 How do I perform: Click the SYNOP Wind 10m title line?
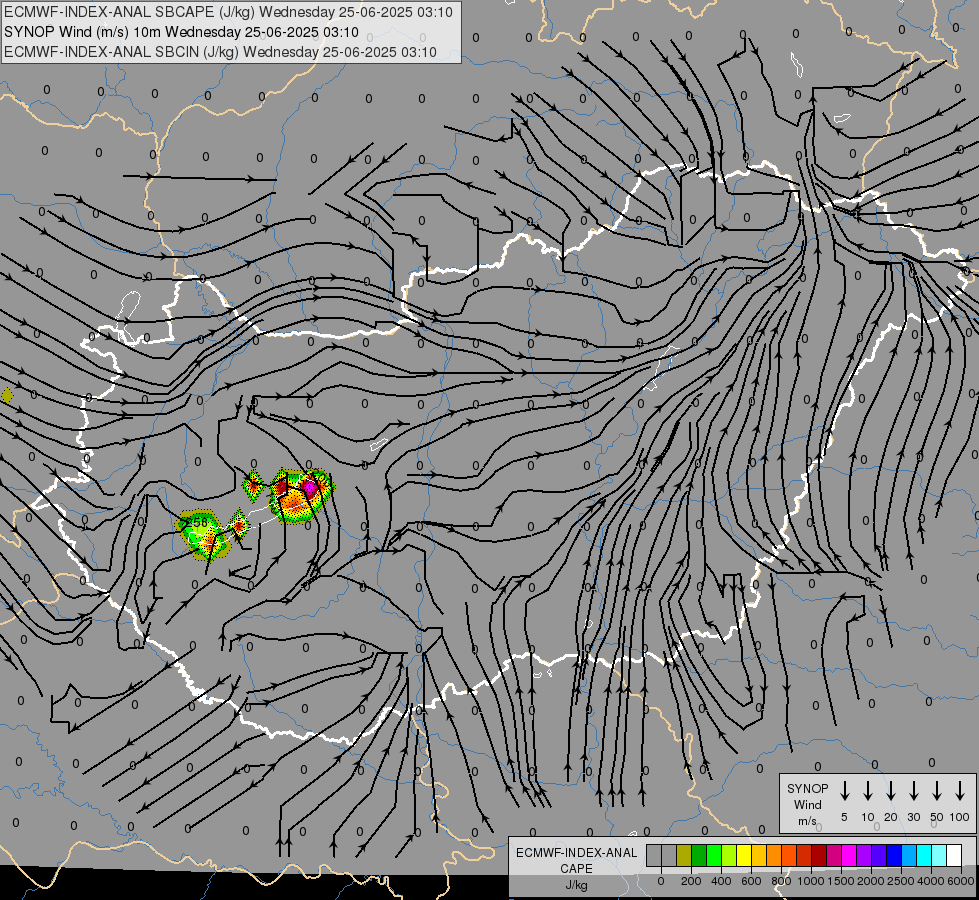point(181,32)
